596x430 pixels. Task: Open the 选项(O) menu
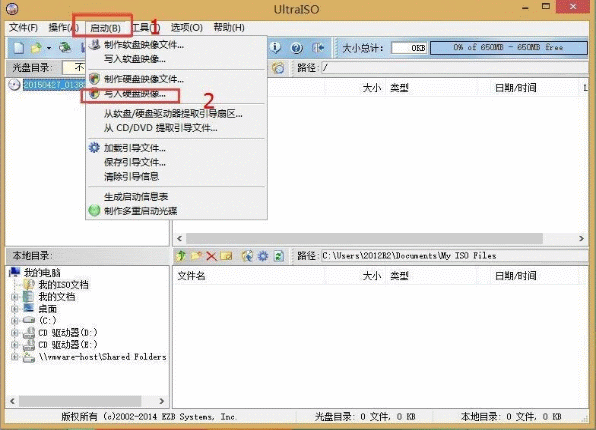[186, 28]
